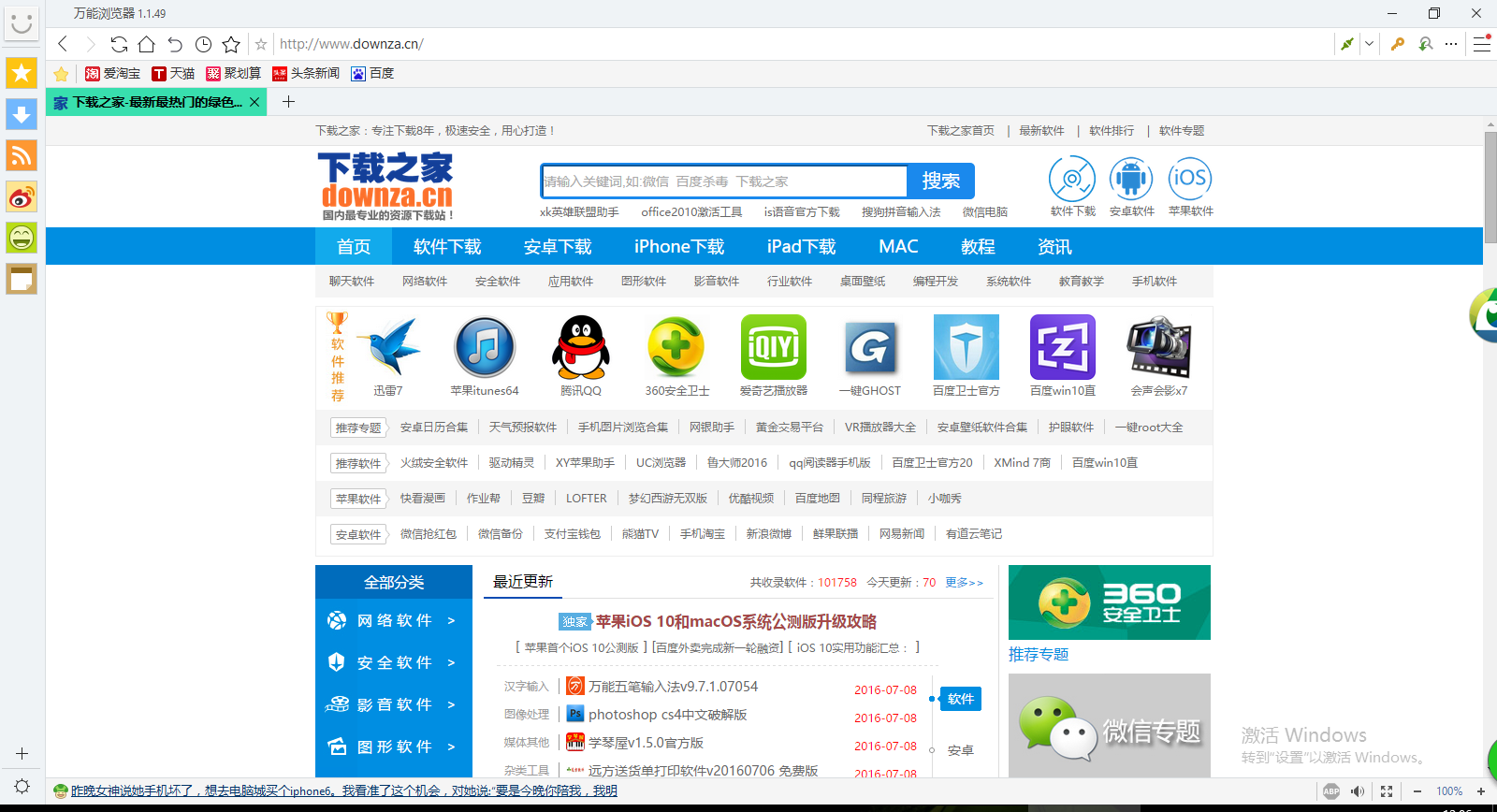Viewport: 1497px width, 812px height.
Task: Select MAC in navigation bar
Action: pos(898,246)
